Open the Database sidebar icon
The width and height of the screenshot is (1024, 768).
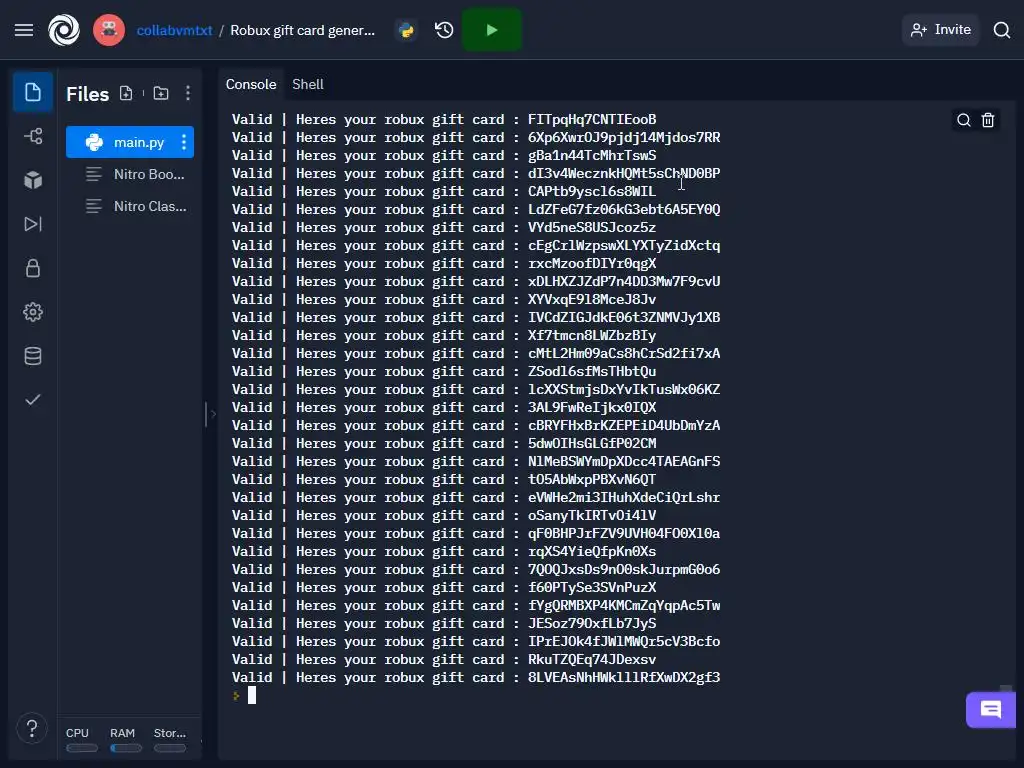point(33,356)
